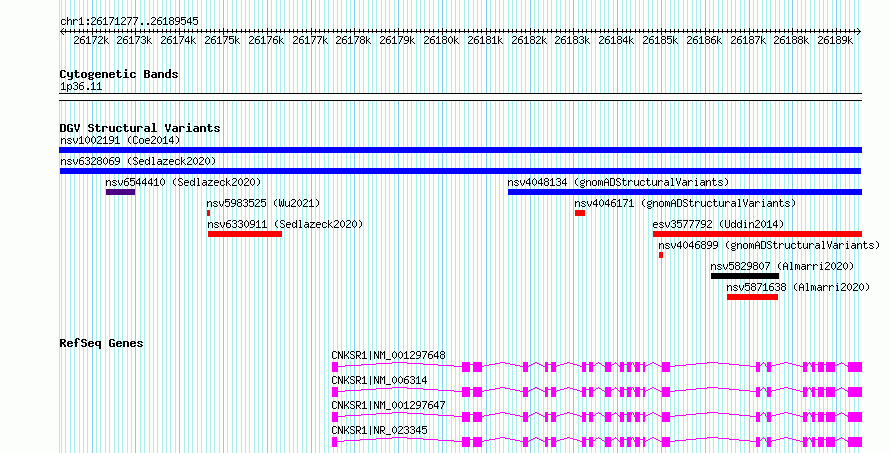The height and width of the screenshot is (453, 890).
Task: Open CNKSR1|NM_006314 transcript label
Action: [379, 380]
